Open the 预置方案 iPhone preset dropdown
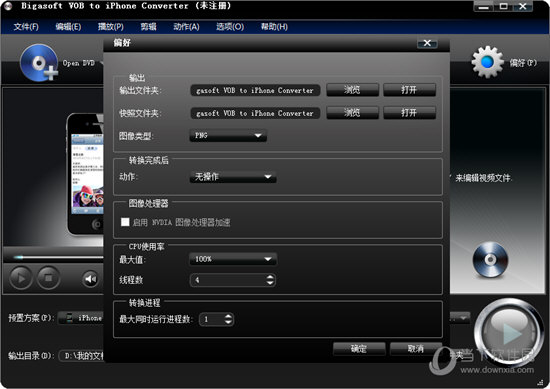Image resolution: width=550 pixels, height=389 pixels. click(x=81, y=318)
